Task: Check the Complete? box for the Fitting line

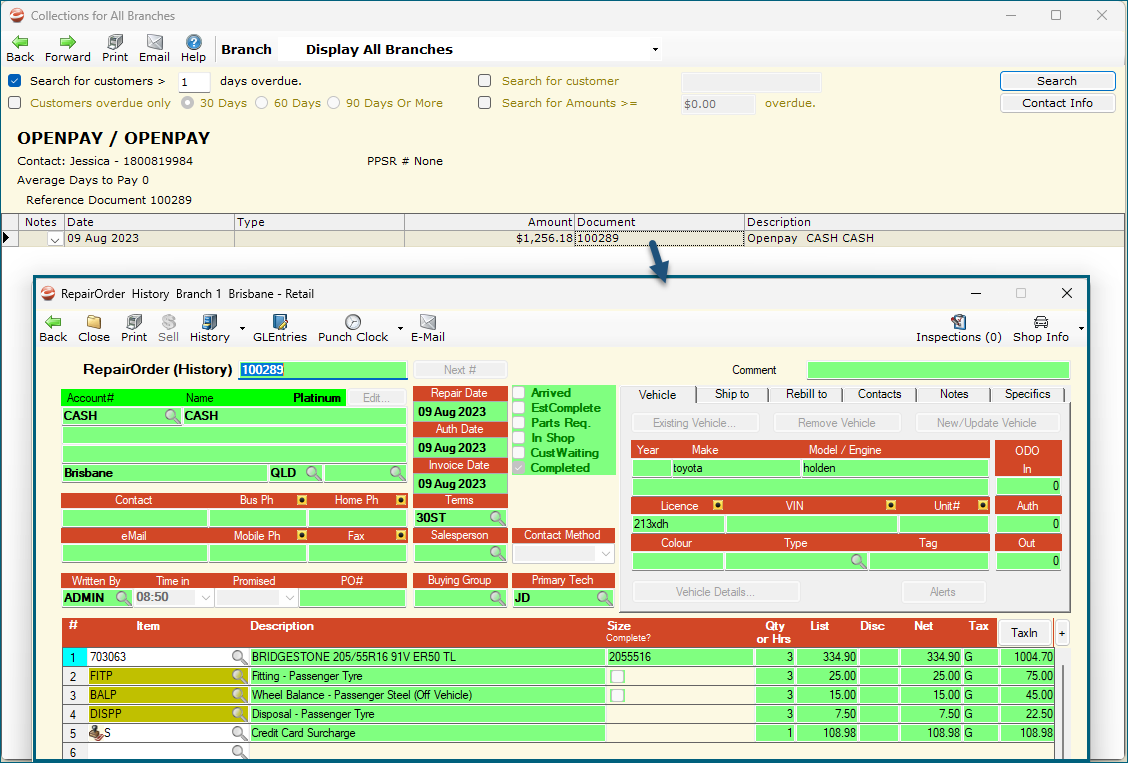Action: click(617, 676)
